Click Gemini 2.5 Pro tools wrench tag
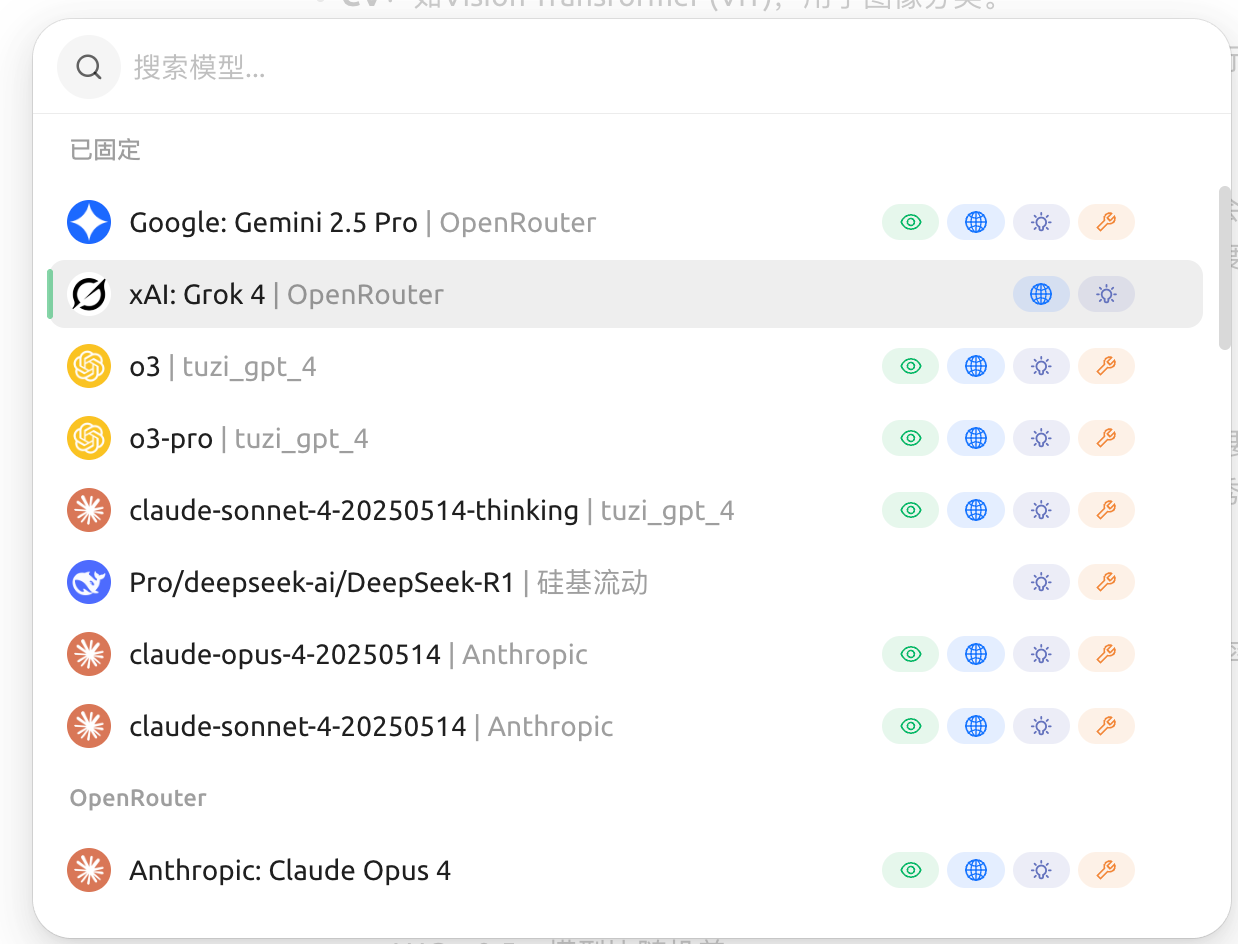Screen dimensions: 1238x944 [x=1106, y=222]
